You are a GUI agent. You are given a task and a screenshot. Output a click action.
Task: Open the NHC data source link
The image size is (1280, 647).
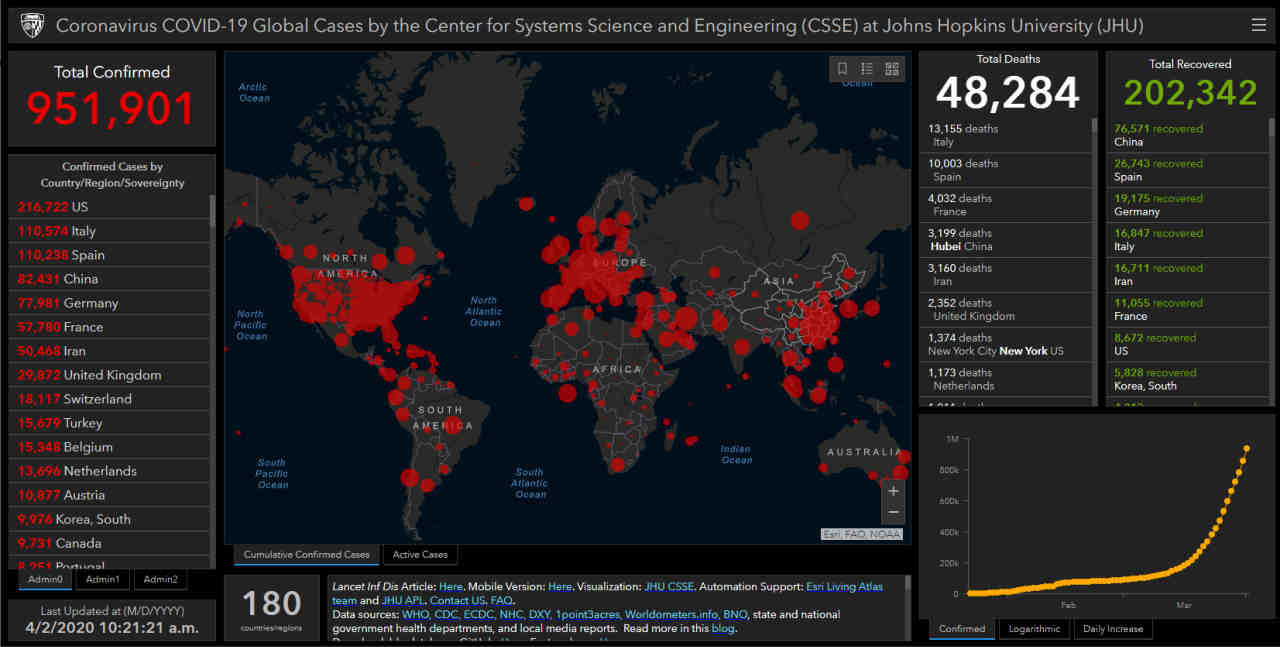(x=511, y=614)
